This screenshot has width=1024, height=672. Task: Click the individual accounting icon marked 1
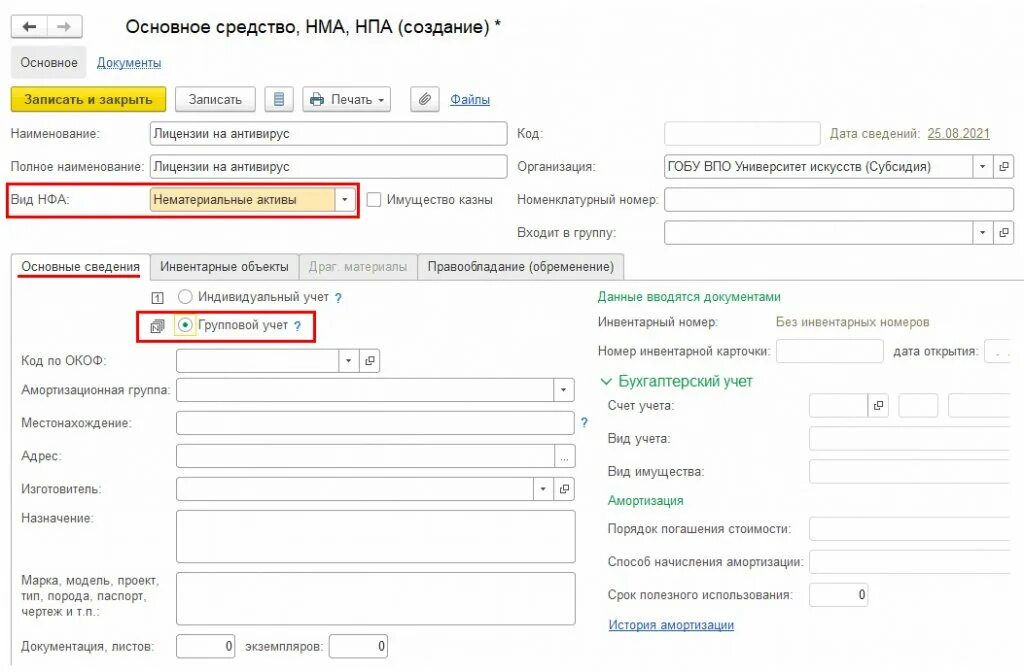pyautogui.click(x=157, y=298)
